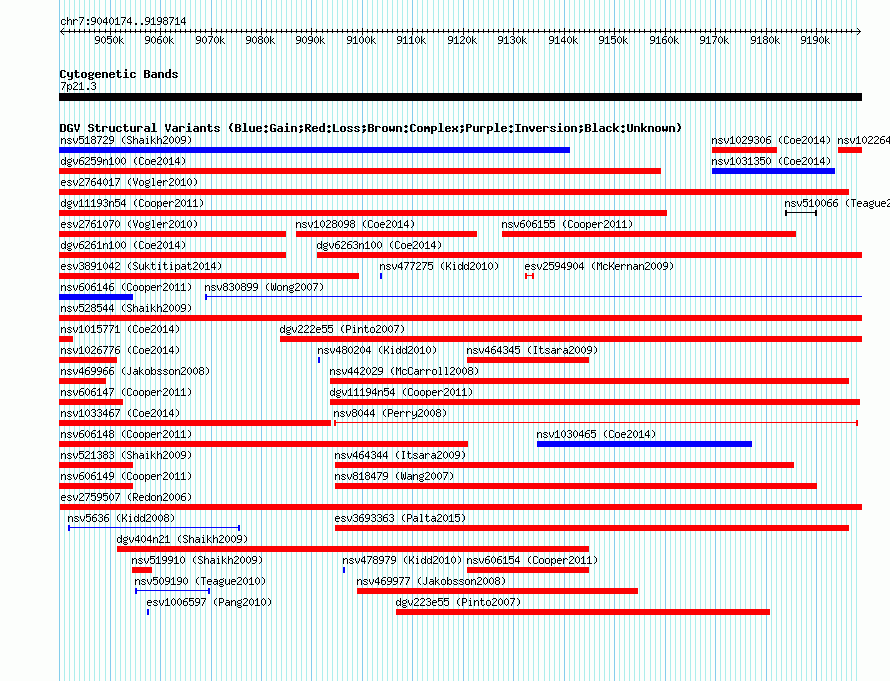
Task: Click chr7:9040174..9198714 coordinate text
Action: 123,21
